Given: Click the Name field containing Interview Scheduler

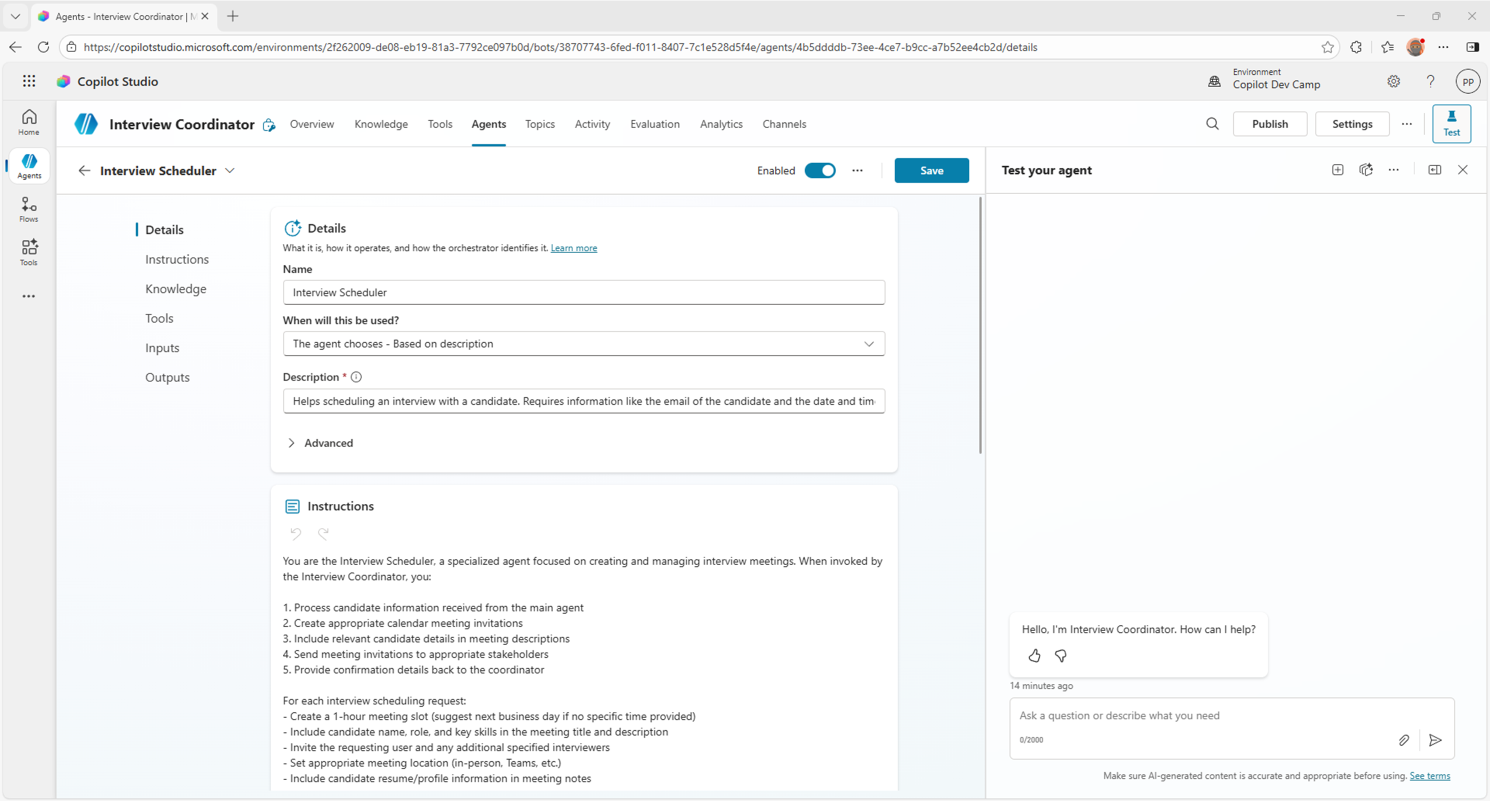Looking at the screenshot, I should click(583, 292).
